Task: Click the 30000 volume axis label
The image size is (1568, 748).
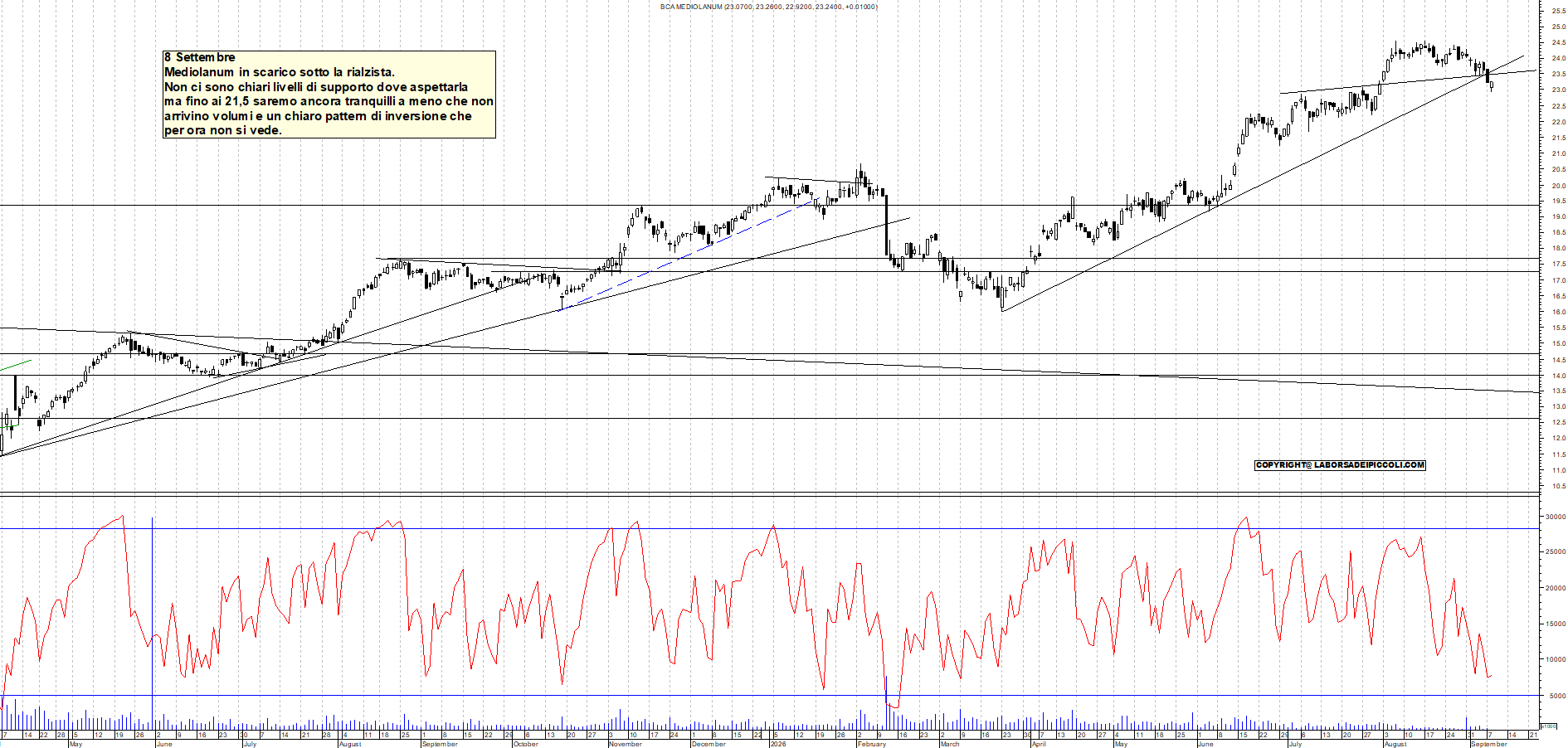Action: coord(1555,517)
